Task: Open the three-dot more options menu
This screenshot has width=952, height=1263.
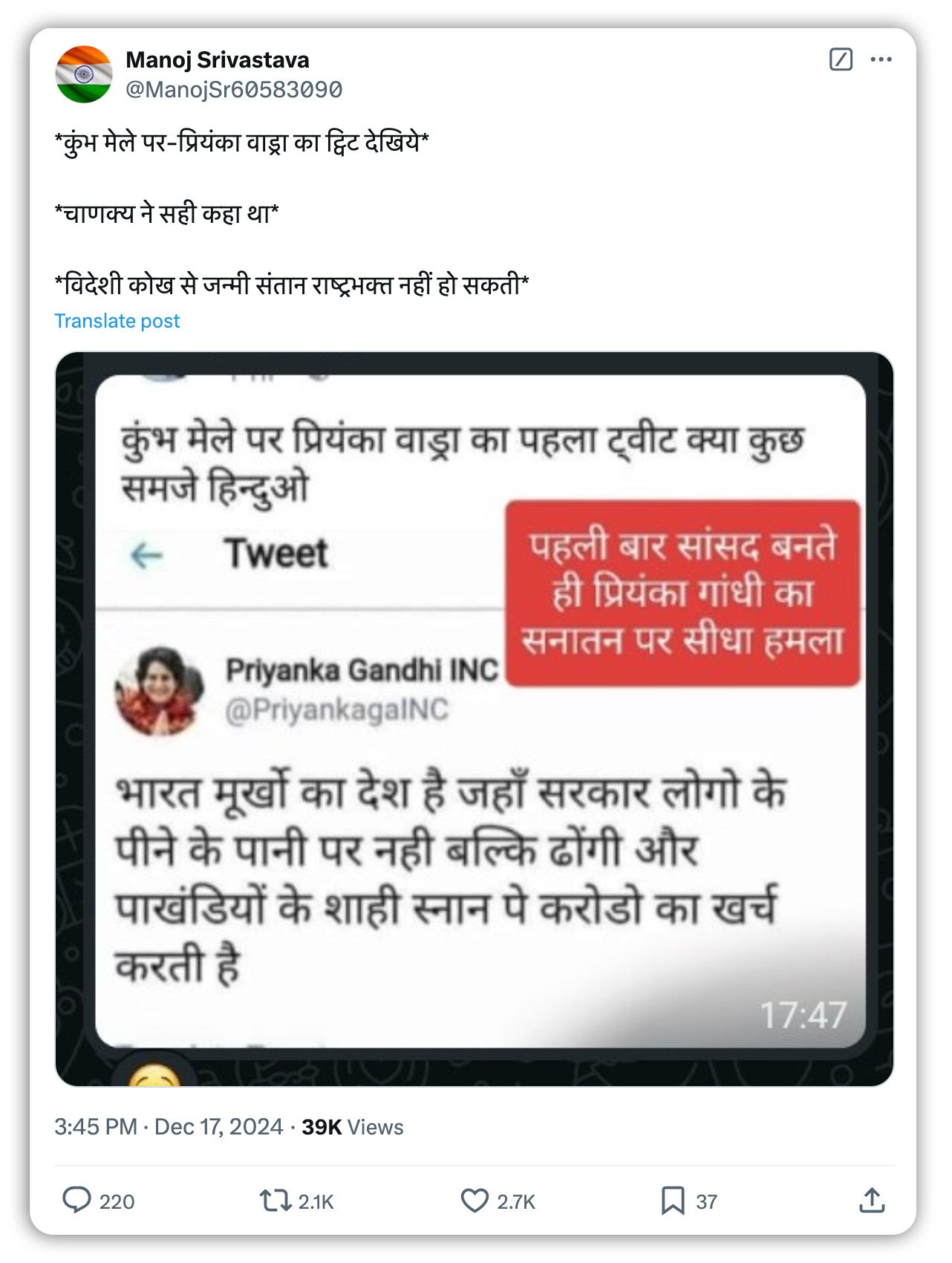Action: point(881,59)
